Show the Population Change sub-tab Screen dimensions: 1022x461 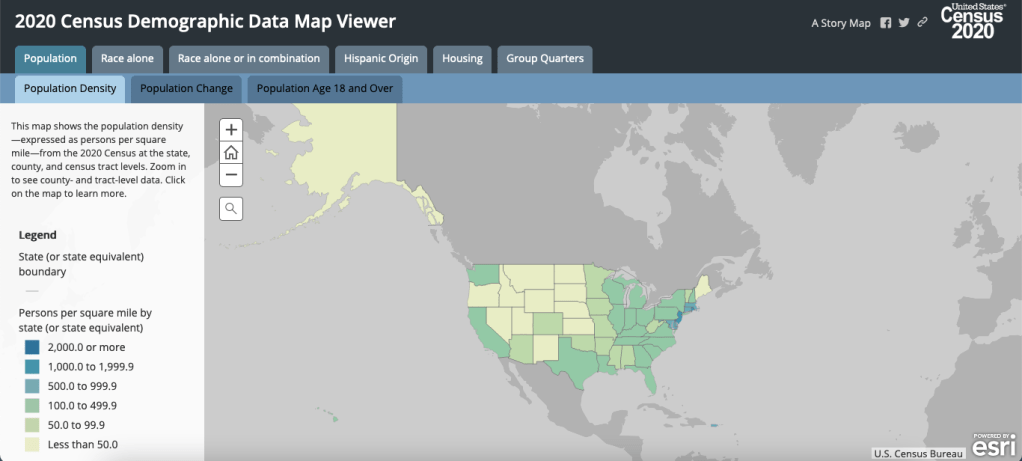pyautogui.click(x=186, y=88)
